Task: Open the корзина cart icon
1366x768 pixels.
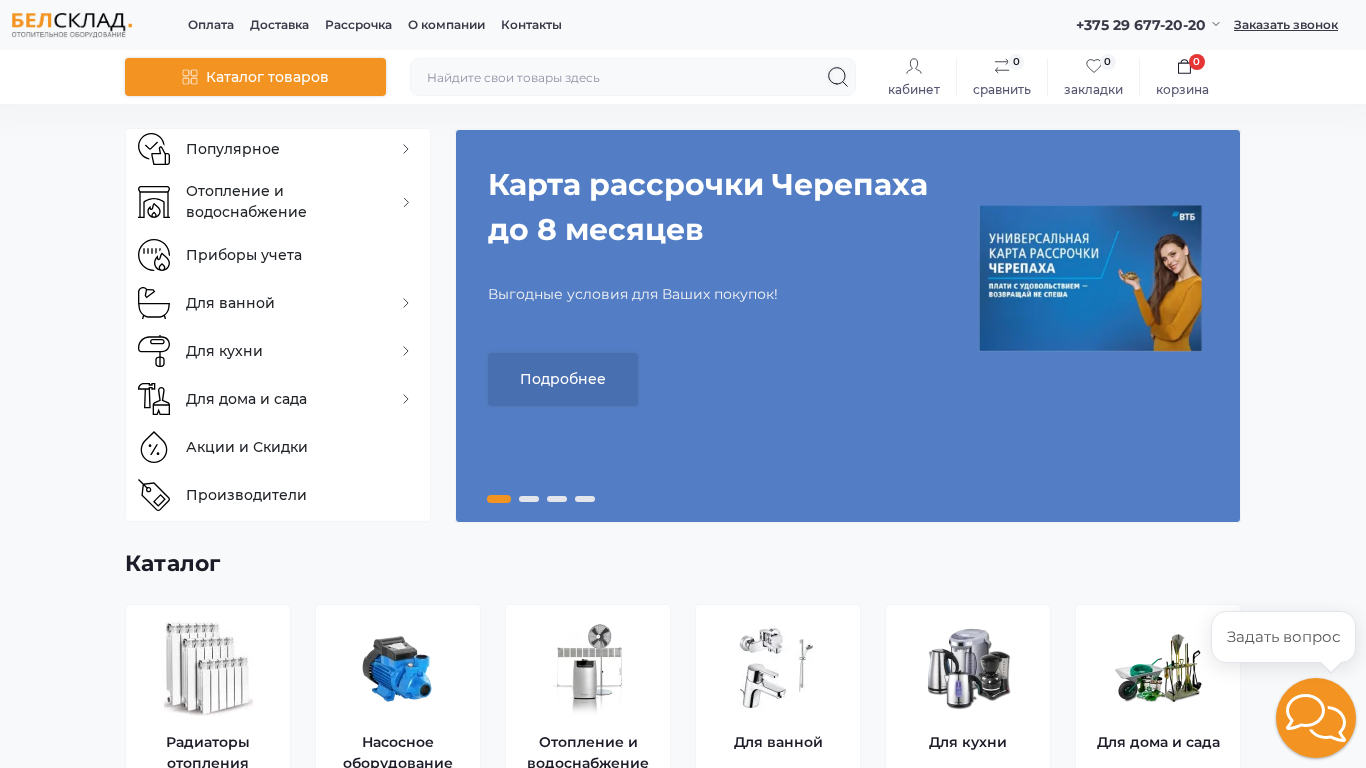Action: tap(1184, 66)
